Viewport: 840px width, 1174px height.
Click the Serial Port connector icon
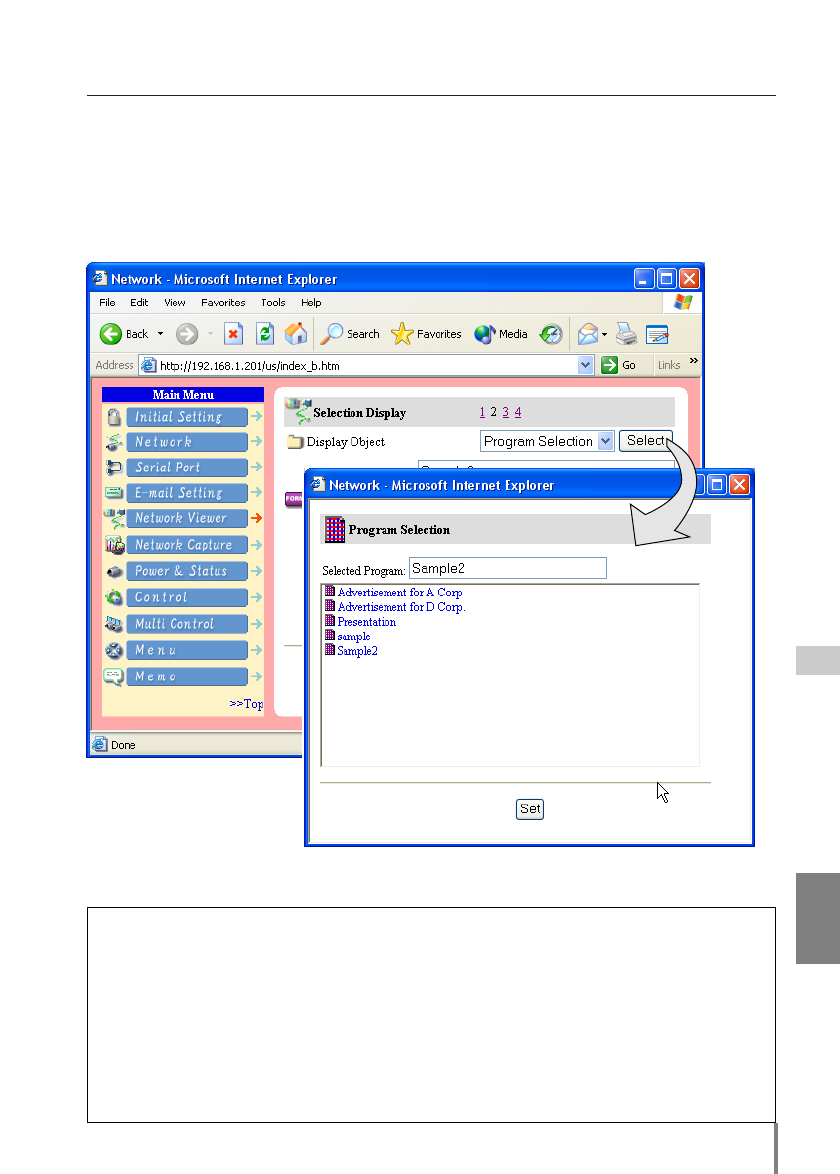(x=114, y=467)
